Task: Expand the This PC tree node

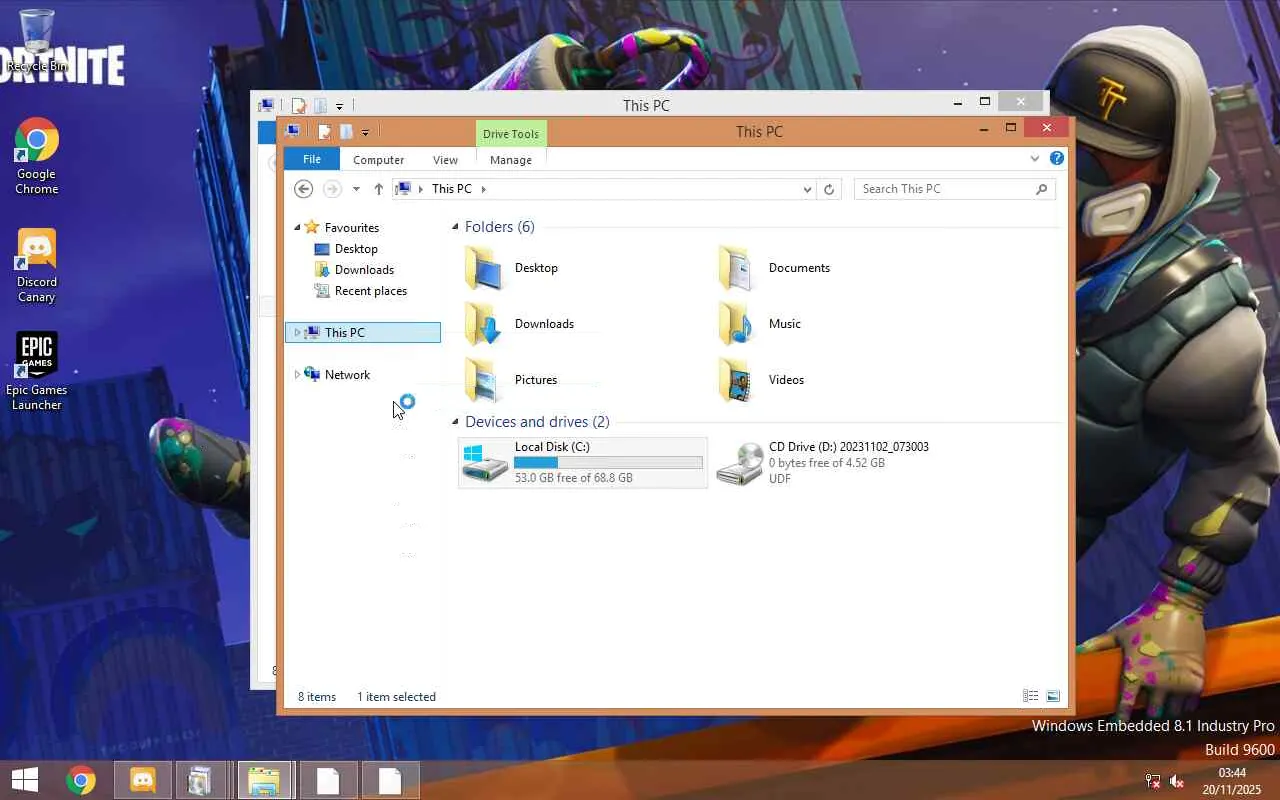Action: [x=297, y=333]
